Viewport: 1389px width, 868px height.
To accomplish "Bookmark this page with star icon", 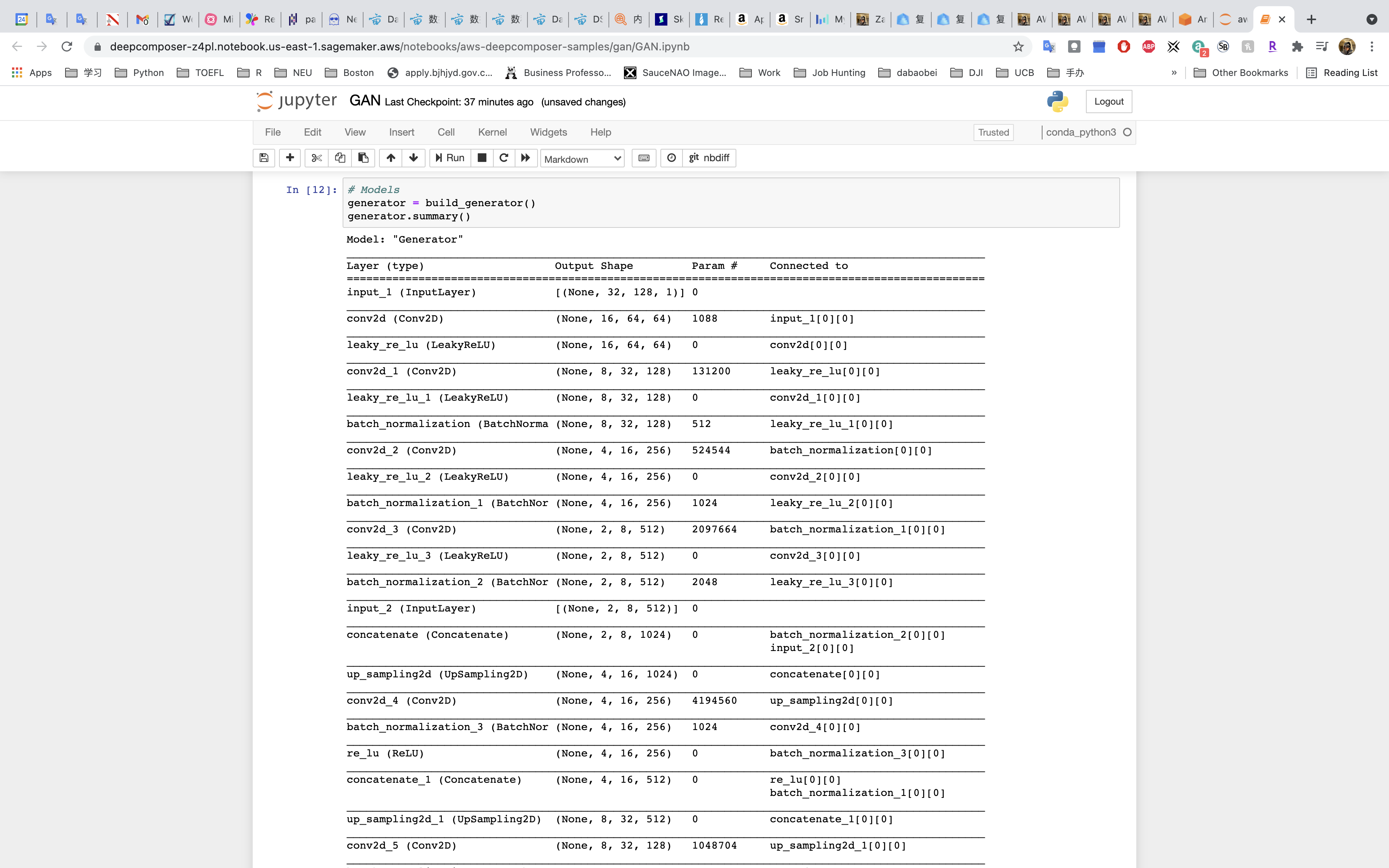I will [x=1018, y=46].
